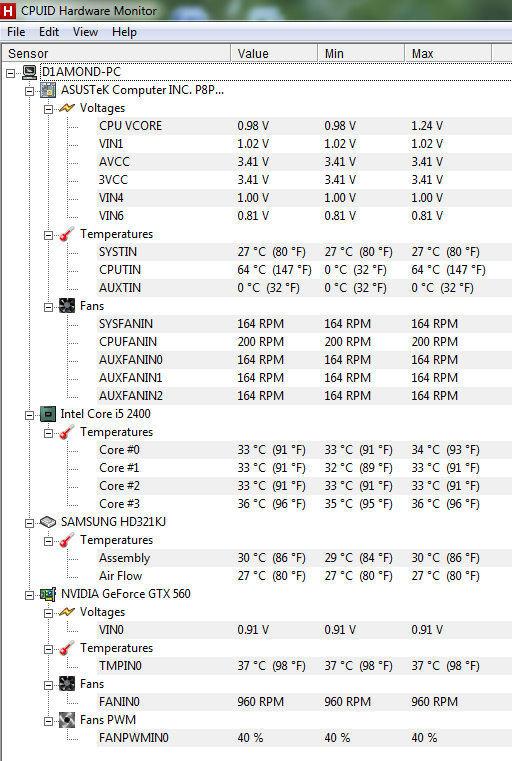Select the CPUTIN temperature row

pyautogui.click(x=304, y=270)
